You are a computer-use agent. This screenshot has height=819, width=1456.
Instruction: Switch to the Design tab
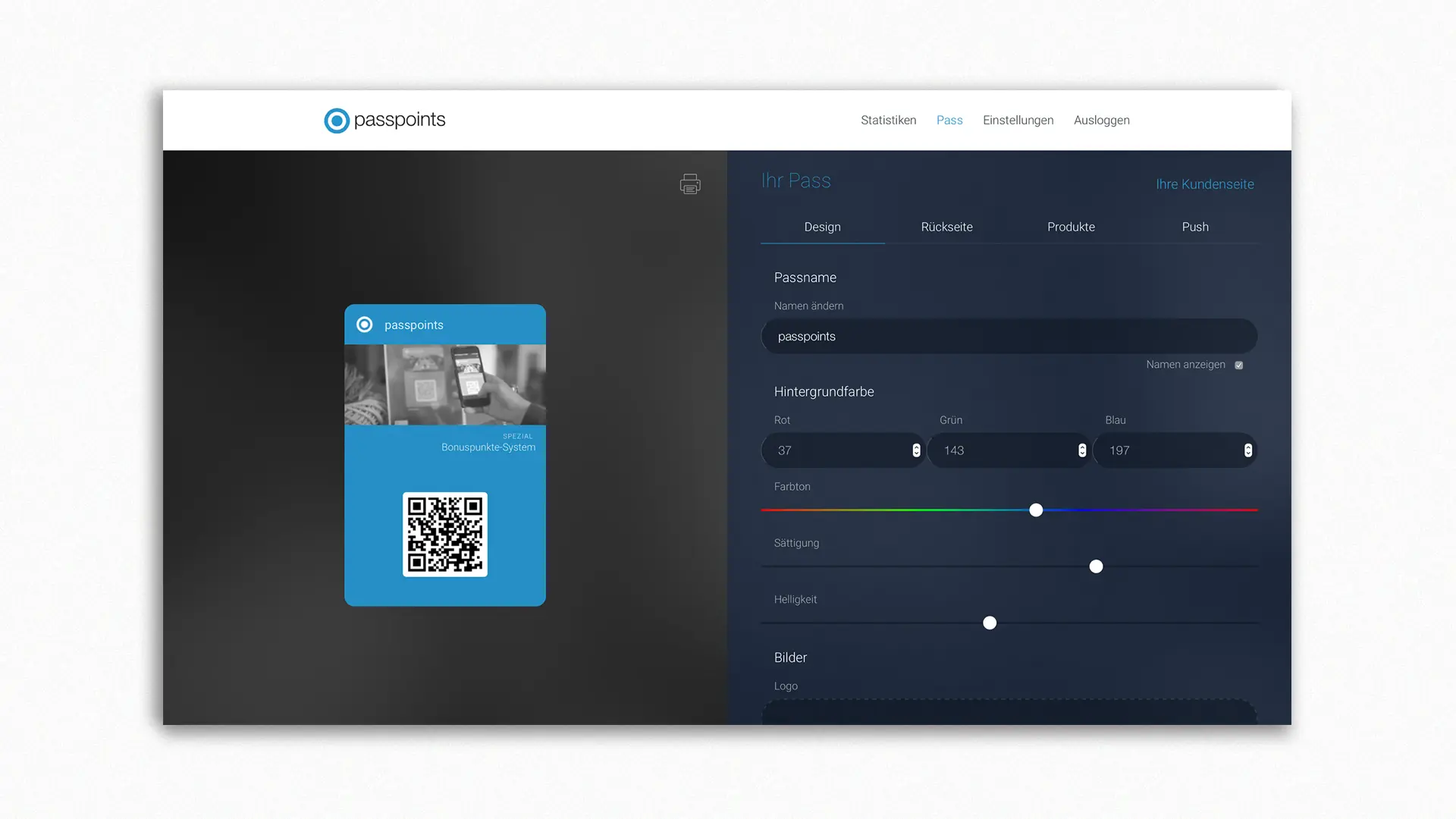click(x=822, y=227)
